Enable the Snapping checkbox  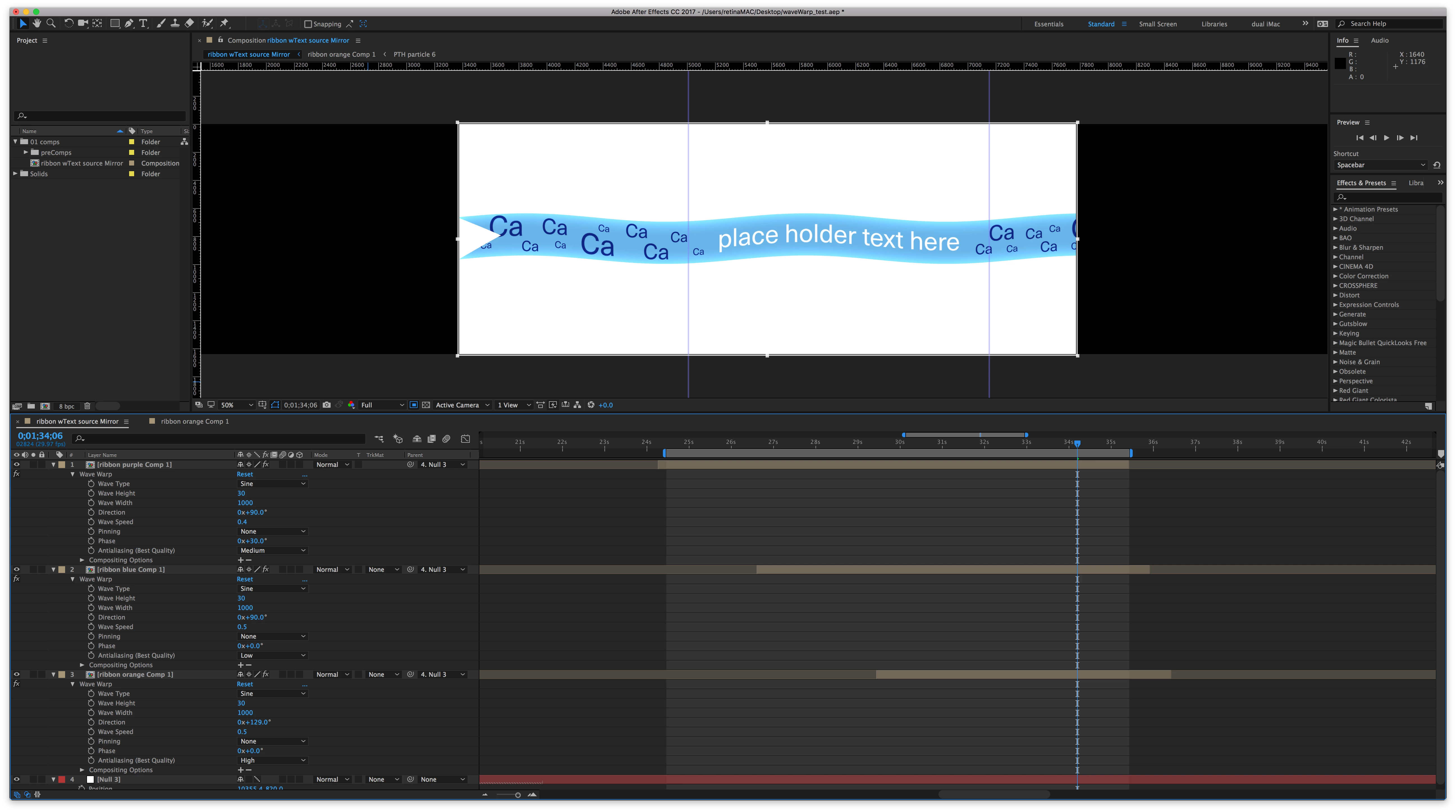click(x=308, y=24)
